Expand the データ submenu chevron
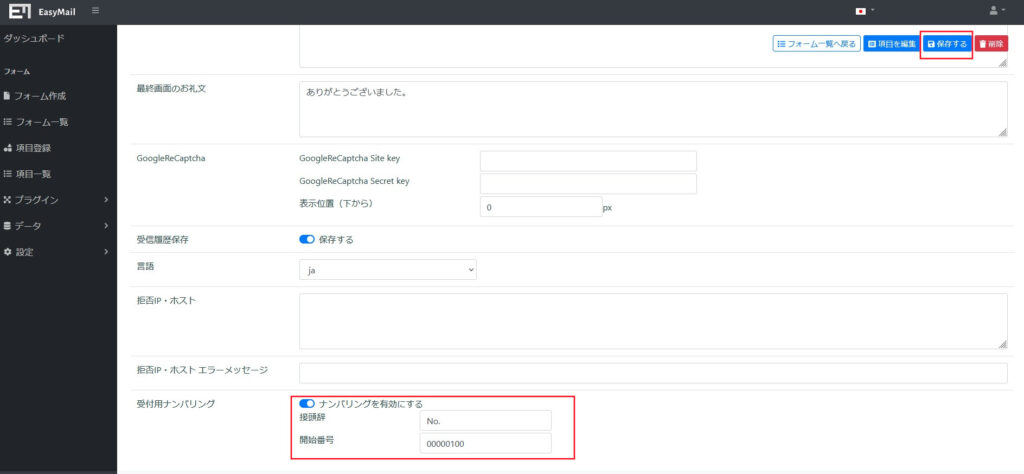The width and height of the screenshot is (1024, 474). click(x=106, y=226)
